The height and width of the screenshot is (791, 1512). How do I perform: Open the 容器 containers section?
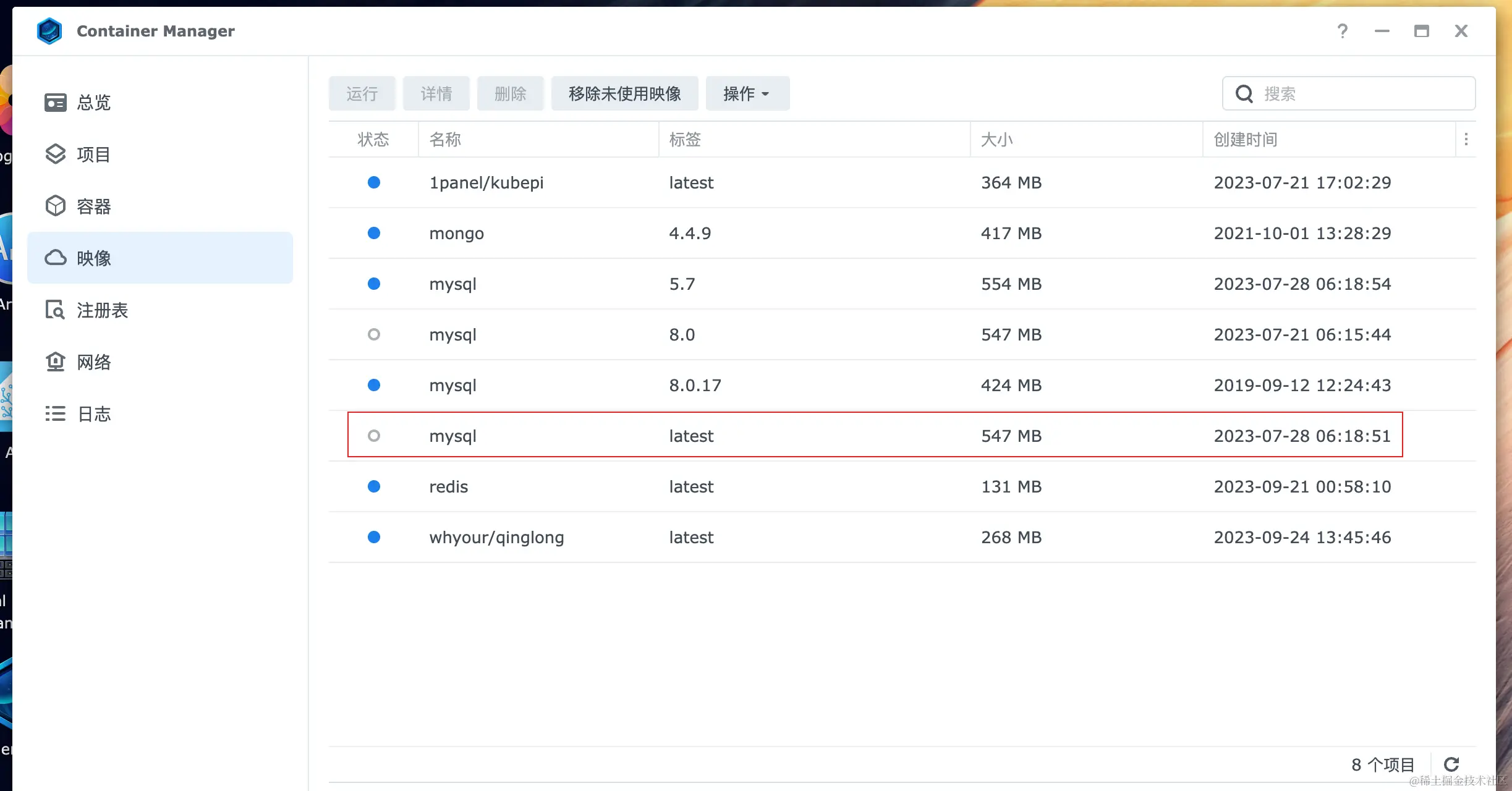point(93,206)
